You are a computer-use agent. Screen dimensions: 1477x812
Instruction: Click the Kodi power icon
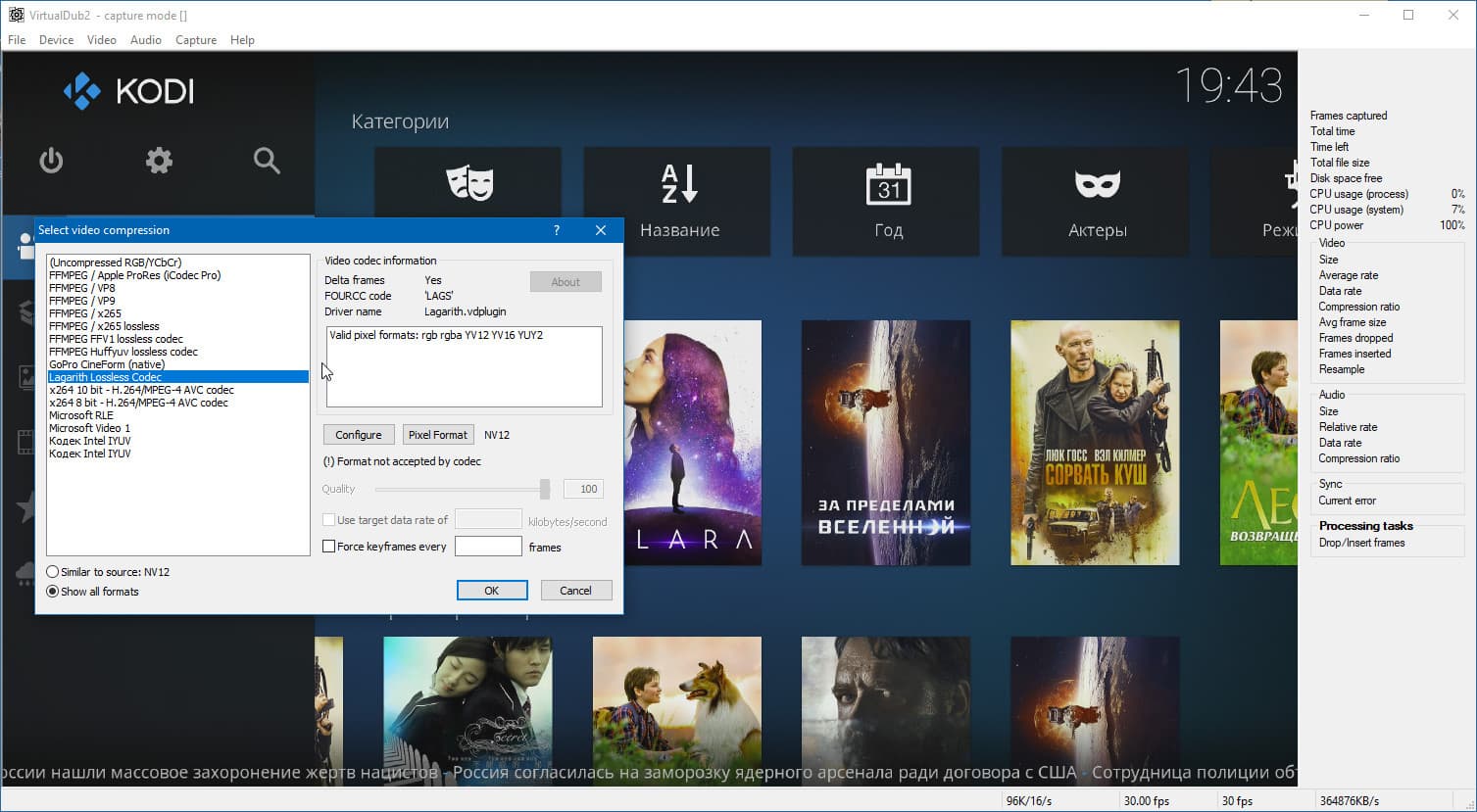click(51, 161)
